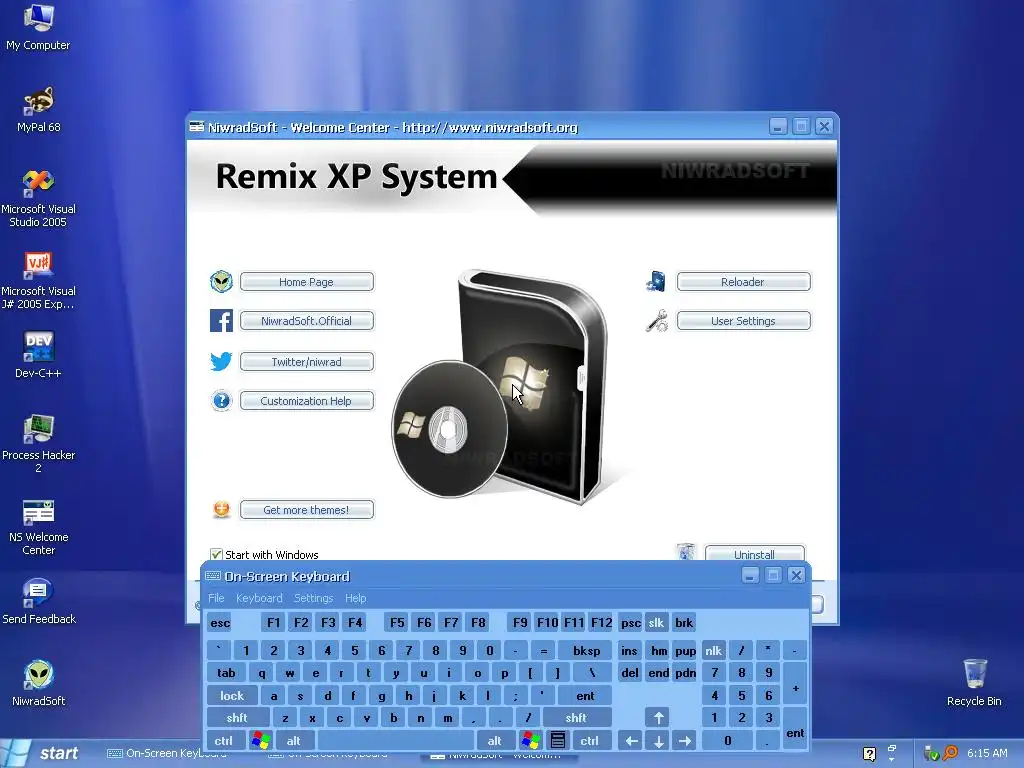Launch MyPal 68 browser icon
Screen dimensions: 1024x768
[x=39, y=109]
